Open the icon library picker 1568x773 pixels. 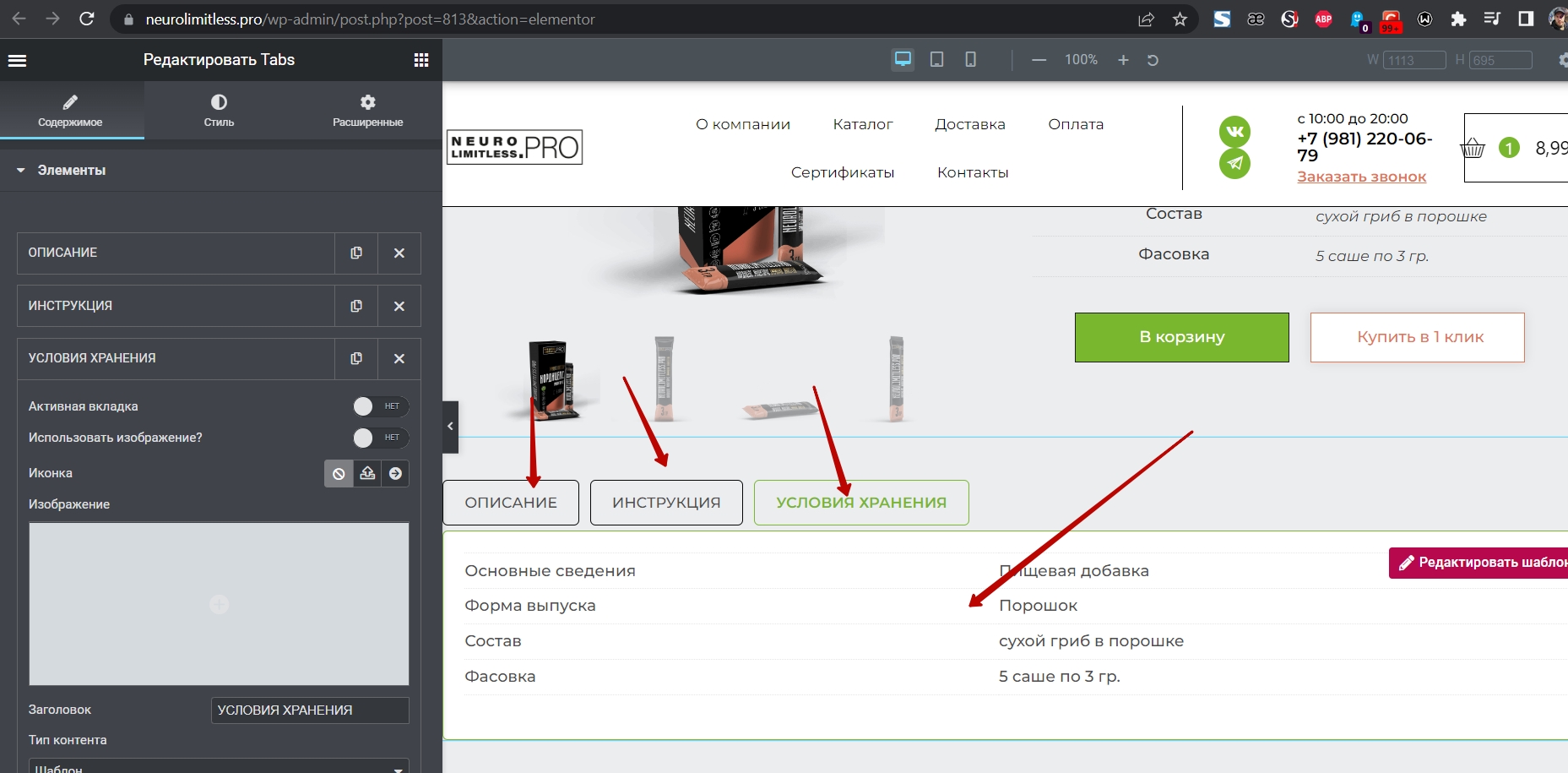click(395, 473)
